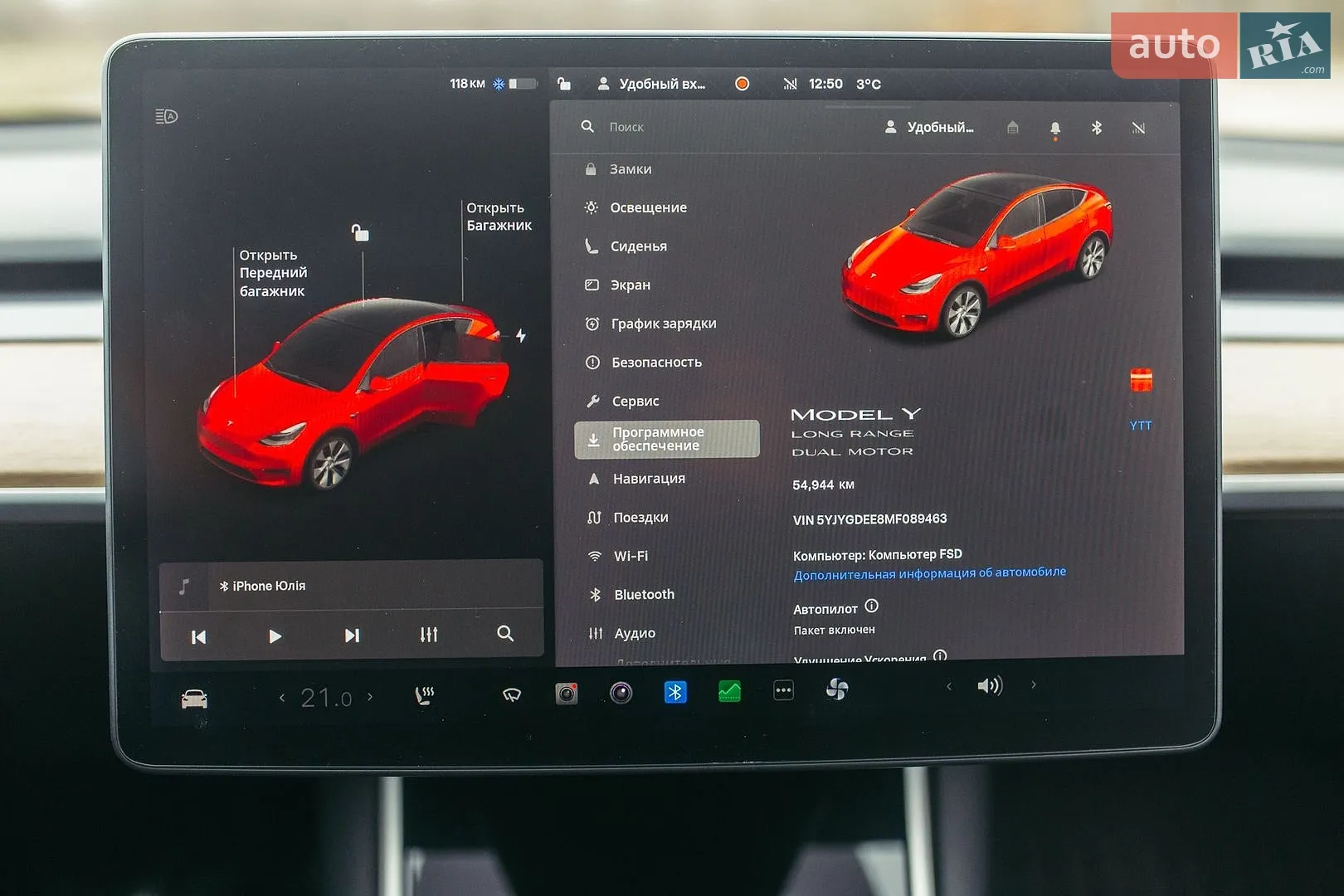Tap the red Model Y image in settings
The height and width of the screenshot is (896, 1344).
[x=977, y=254]
